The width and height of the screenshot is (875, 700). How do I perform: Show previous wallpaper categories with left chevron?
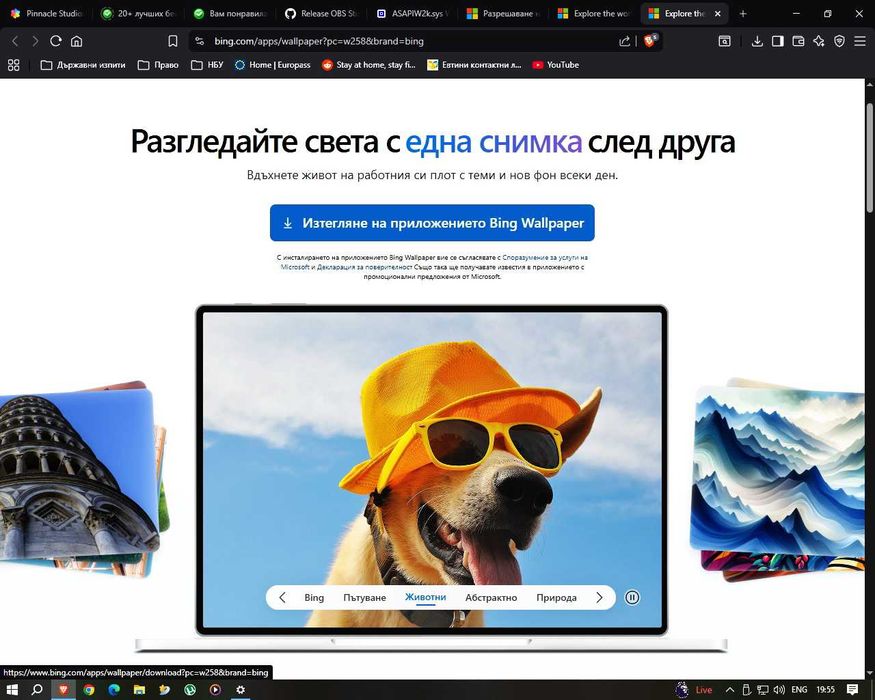(x=282, y=598)
